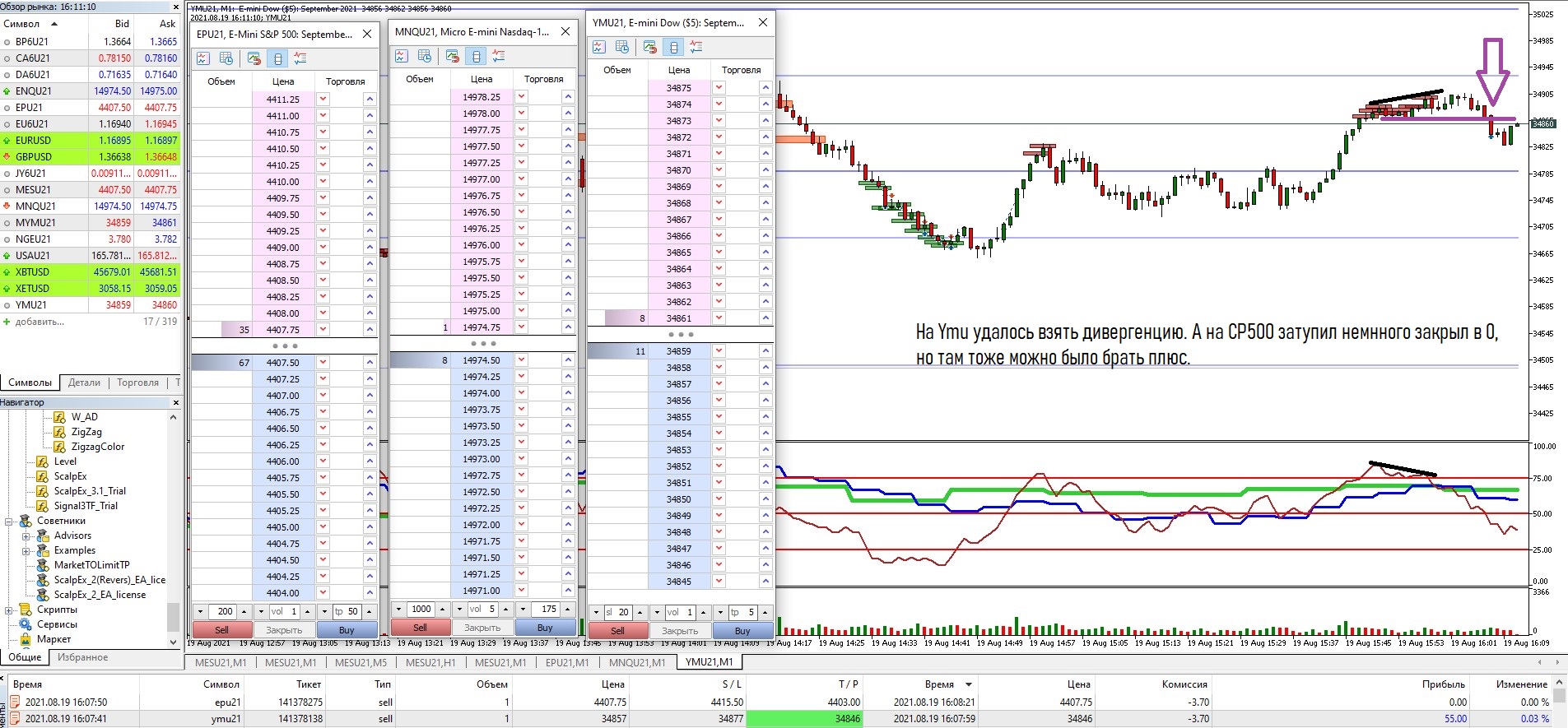Click Закрыть button in YMU21 depth window
This screenshot has height=728, width=1568.
point(680,630)
